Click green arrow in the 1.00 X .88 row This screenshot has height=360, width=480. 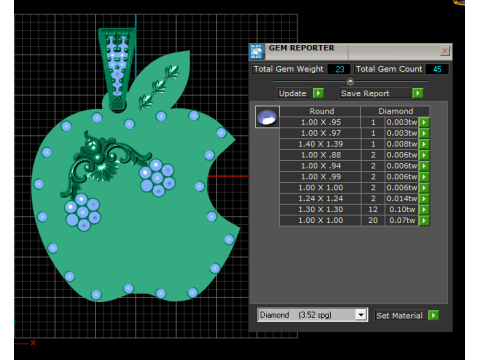coord(424,155)
